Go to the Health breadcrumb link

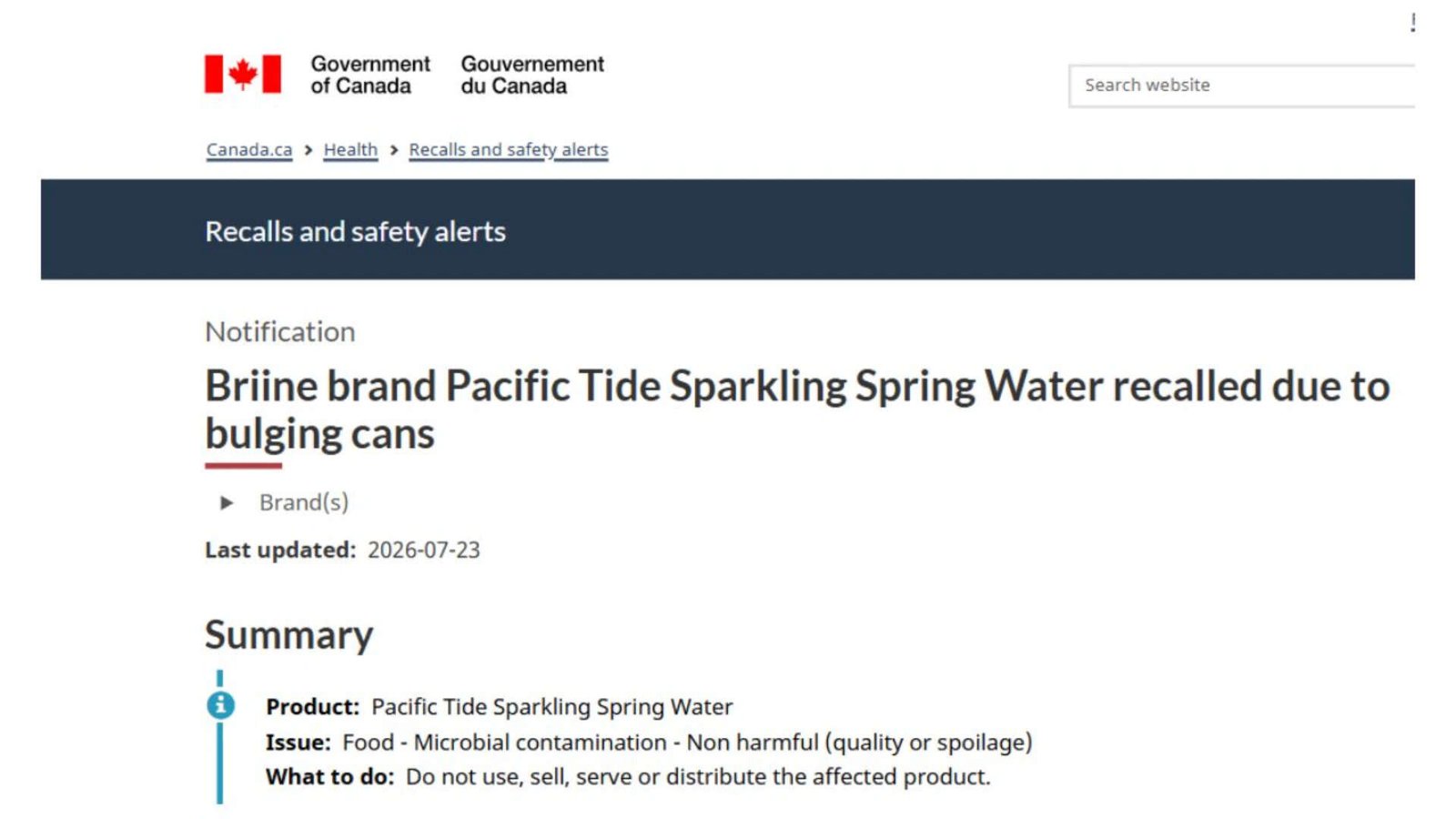click(350, 150)
